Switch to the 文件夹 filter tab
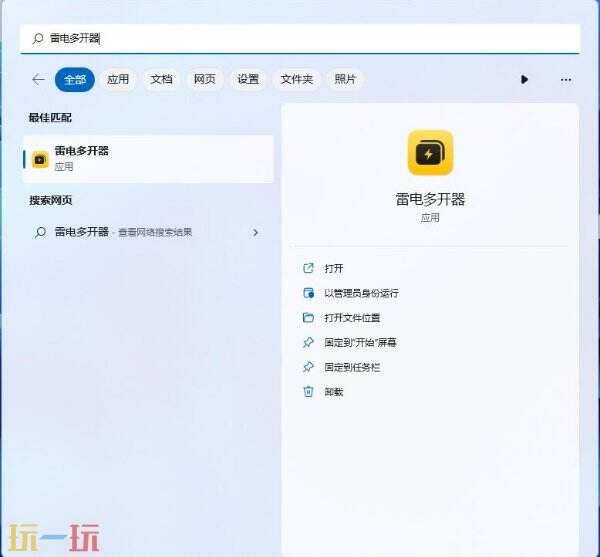 [x=297, y=79]
